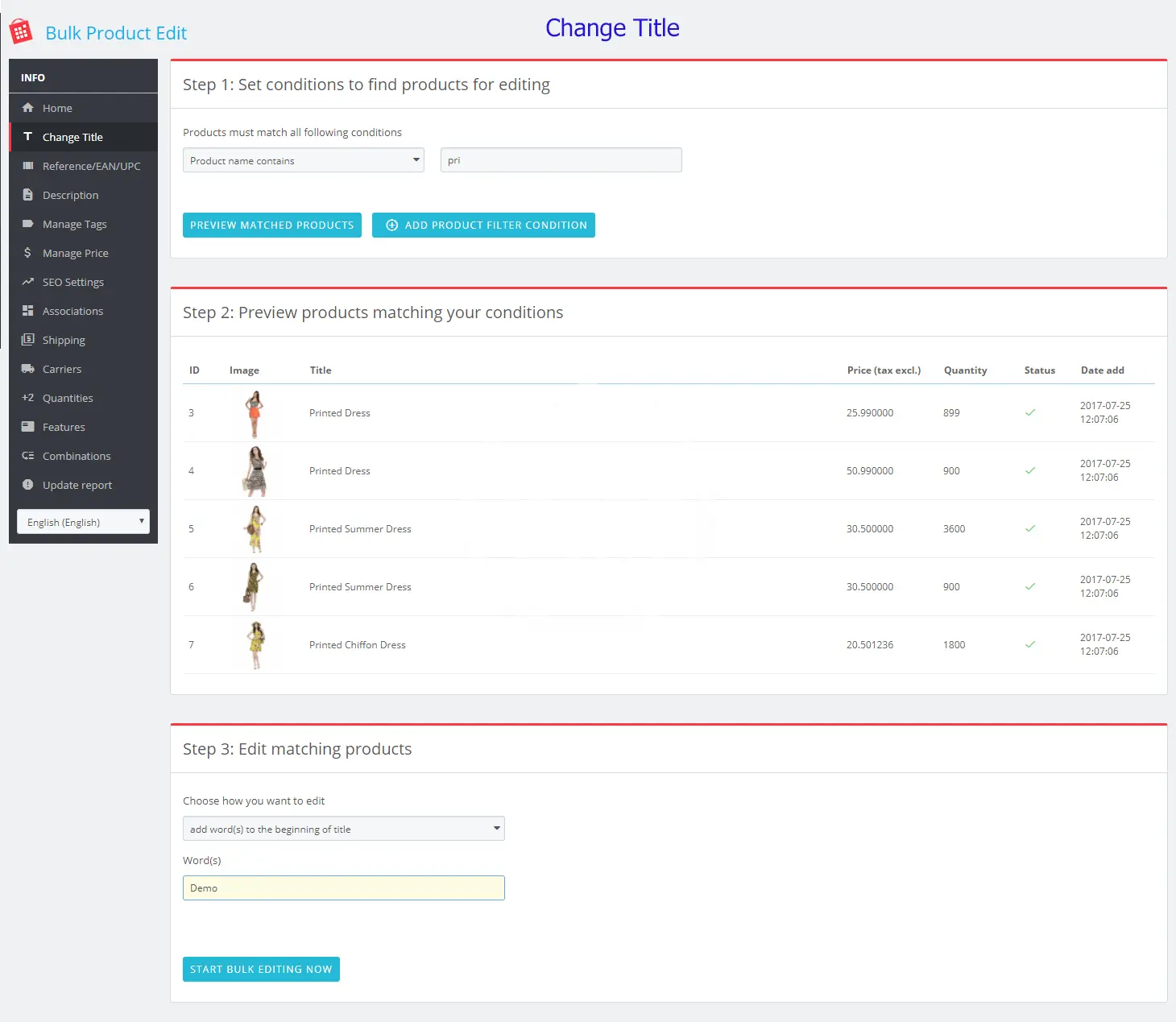Open the English language selector
The height and width of the screenshot is (1022, 1176).
[83, 522]
